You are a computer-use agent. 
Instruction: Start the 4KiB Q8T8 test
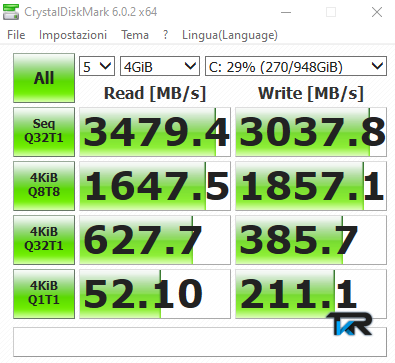44,186
